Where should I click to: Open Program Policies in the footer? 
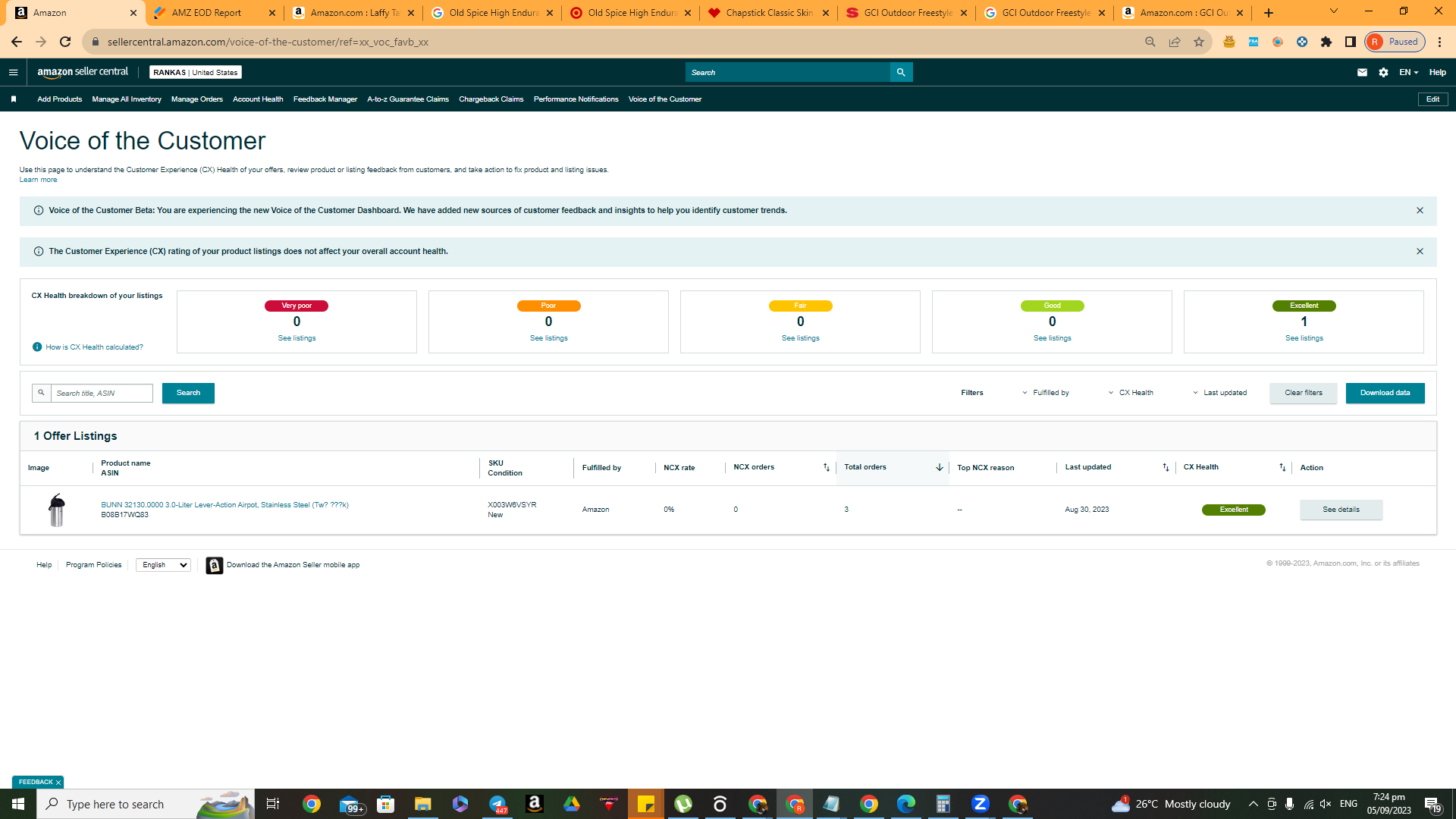(x=93, y=565)
